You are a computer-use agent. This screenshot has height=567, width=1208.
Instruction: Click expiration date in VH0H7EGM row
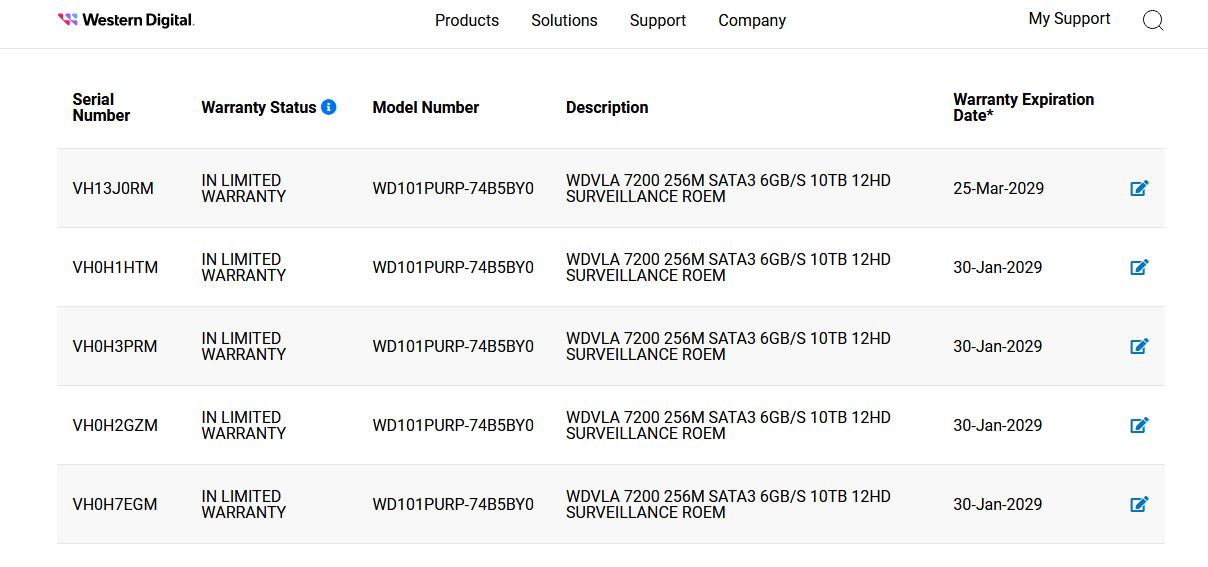997,504
